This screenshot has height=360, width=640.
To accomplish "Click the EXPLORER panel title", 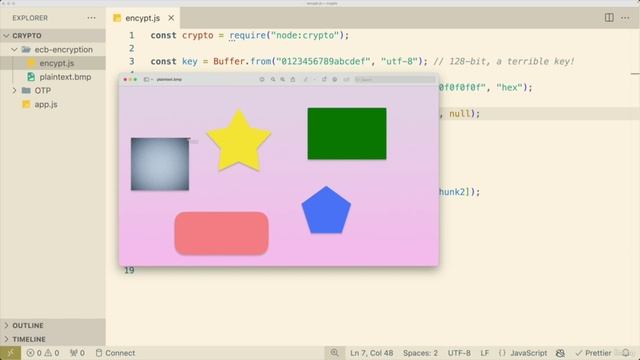I will [x=30, y=18].
